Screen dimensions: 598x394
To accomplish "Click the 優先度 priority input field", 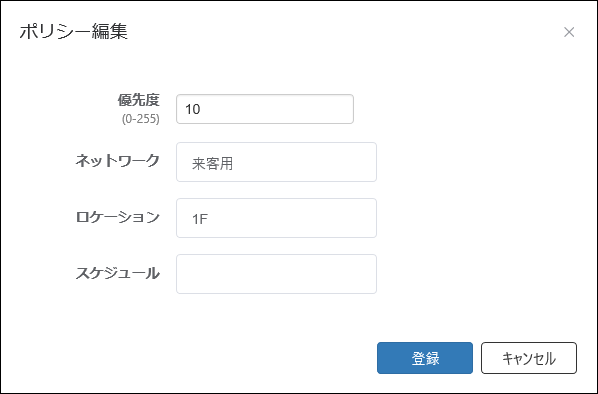I will pyautogui.click(x=265, y=109).
